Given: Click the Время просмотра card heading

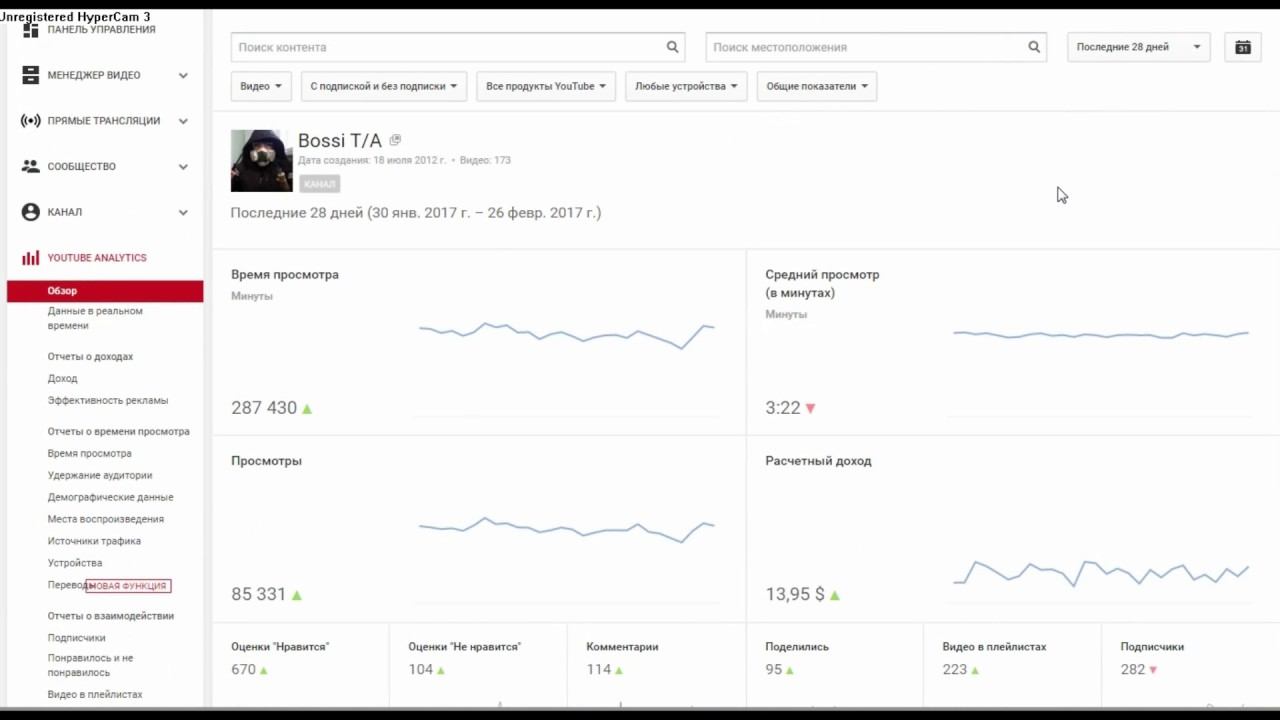Looking at the screenshot, I should click(x=285, y=275).
